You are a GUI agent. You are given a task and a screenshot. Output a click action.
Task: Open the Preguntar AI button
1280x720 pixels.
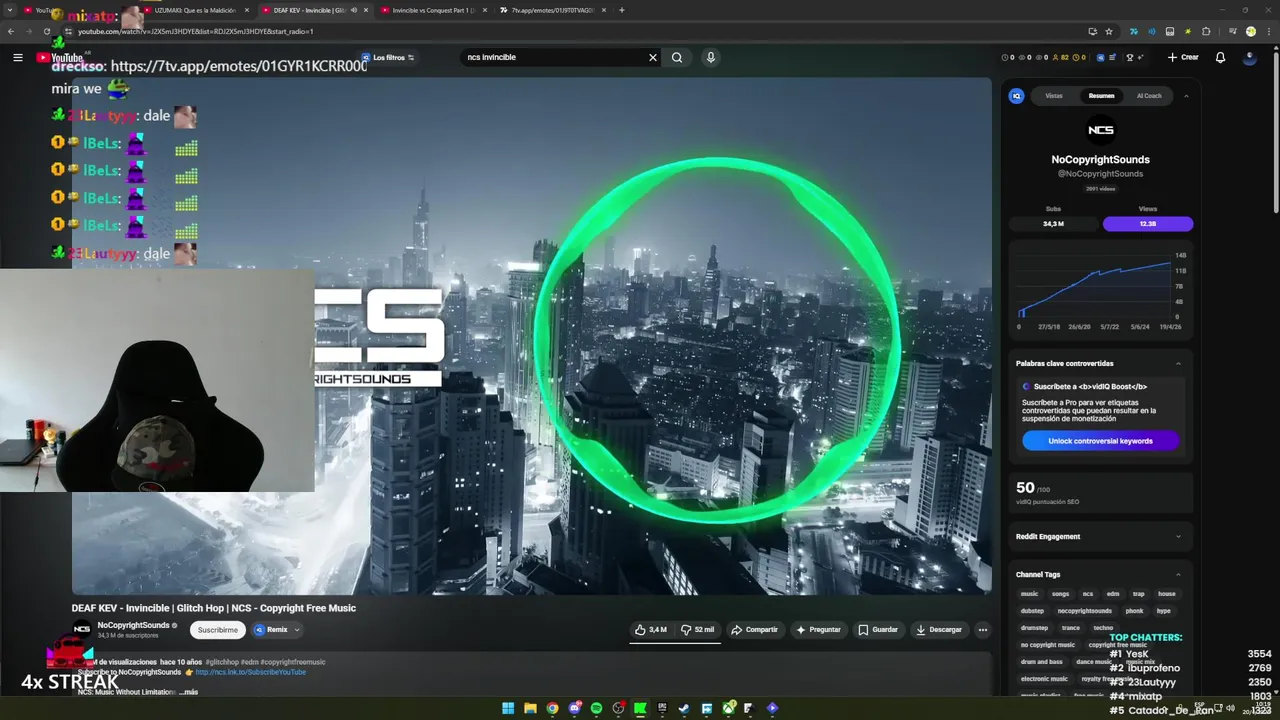(818, 630)
